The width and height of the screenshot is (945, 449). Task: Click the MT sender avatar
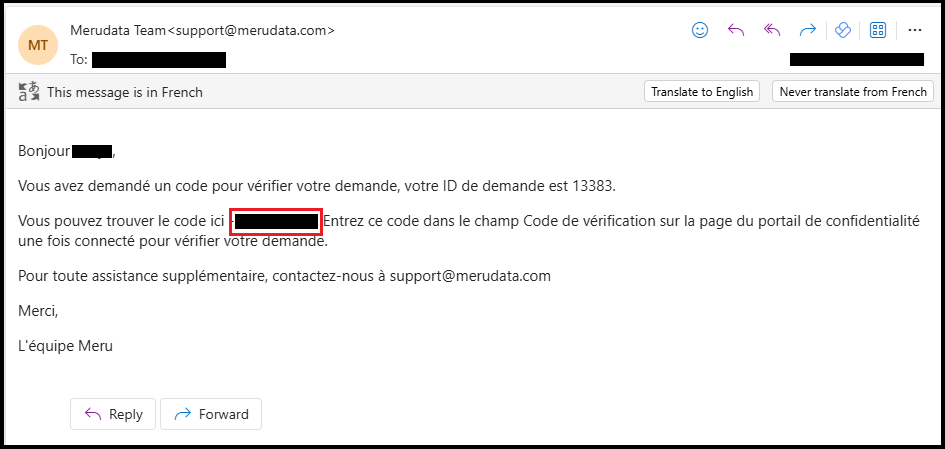[38, 45]
